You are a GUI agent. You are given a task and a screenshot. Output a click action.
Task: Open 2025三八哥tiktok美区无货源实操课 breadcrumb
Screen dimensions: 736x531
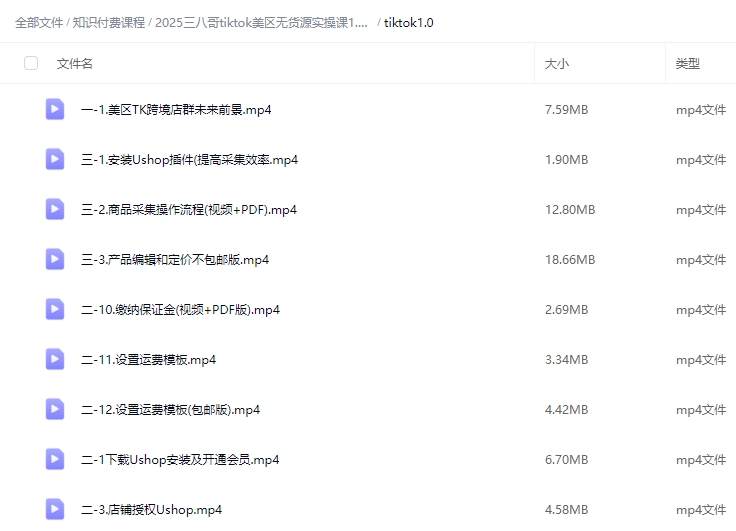[261, 23]
